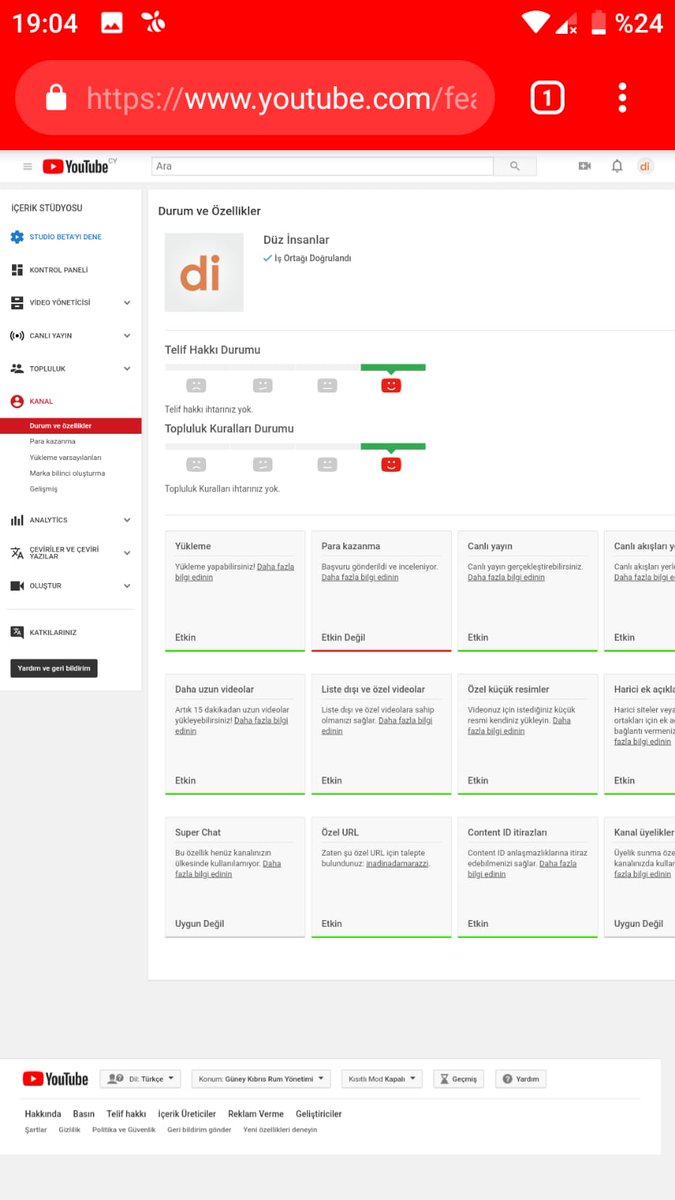Click the inadinadamarazzi custom URL link
The height and width of the screenshot is (1200, 675).
[398, 863]
